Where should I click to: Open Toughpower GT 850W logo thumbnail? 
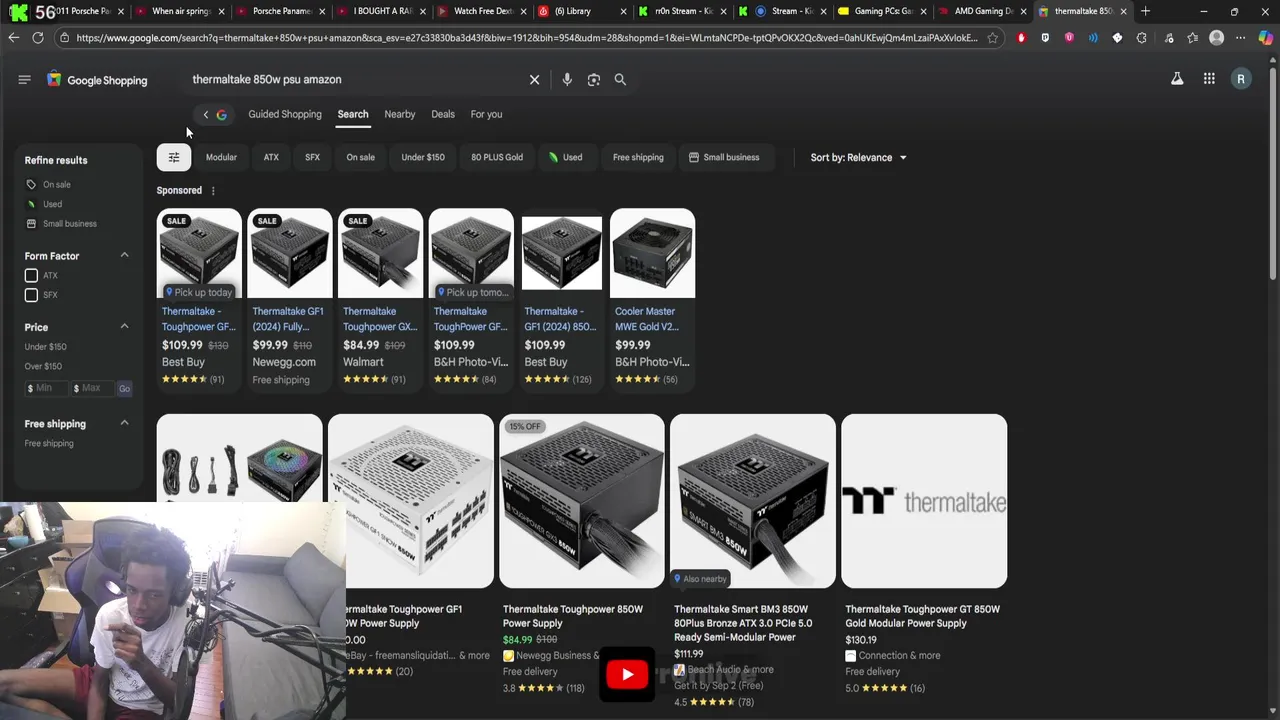coord(924,501)
